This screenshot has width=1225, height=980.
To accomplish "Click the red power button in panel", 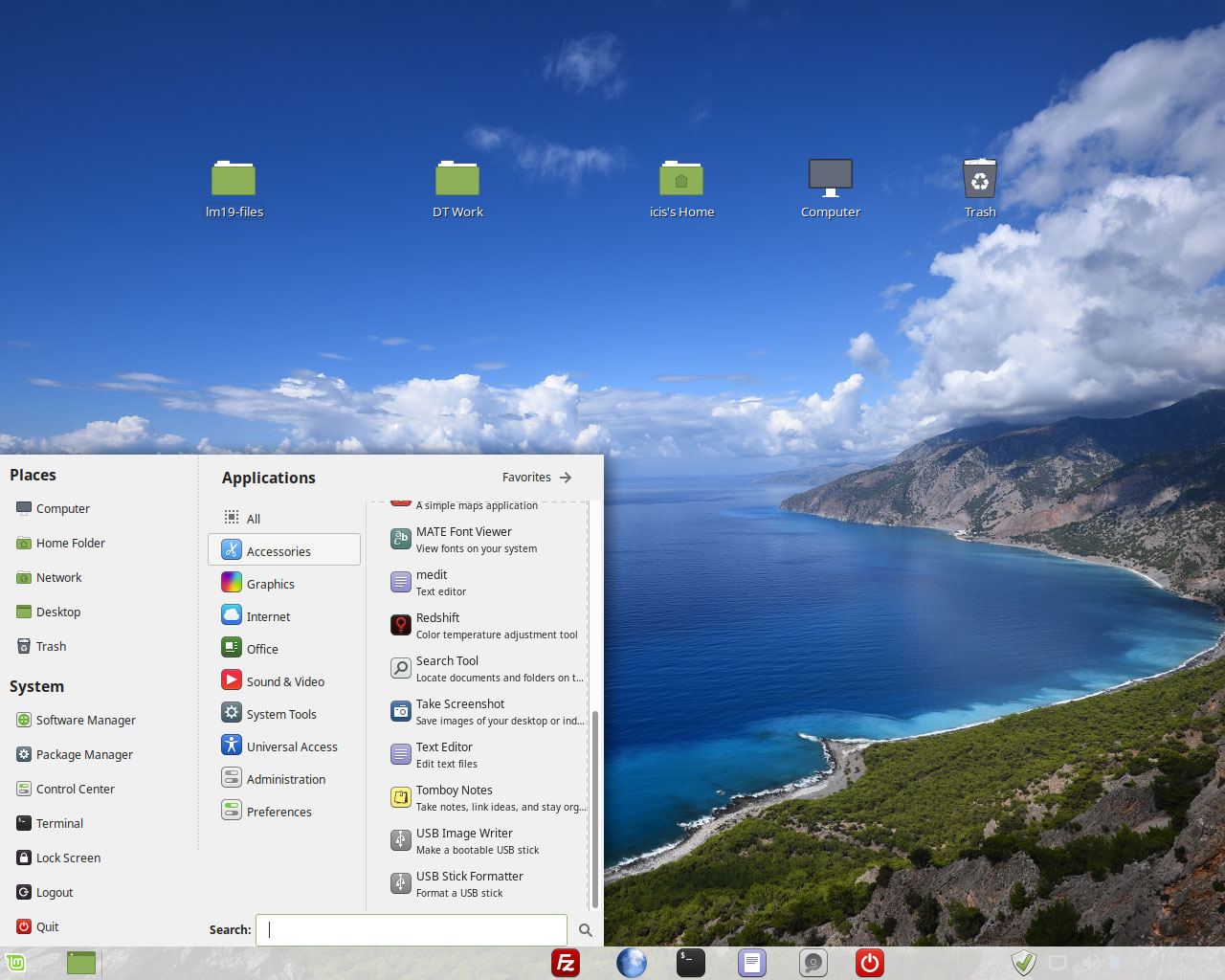I will pyautogui.click(x=869, y=963).
